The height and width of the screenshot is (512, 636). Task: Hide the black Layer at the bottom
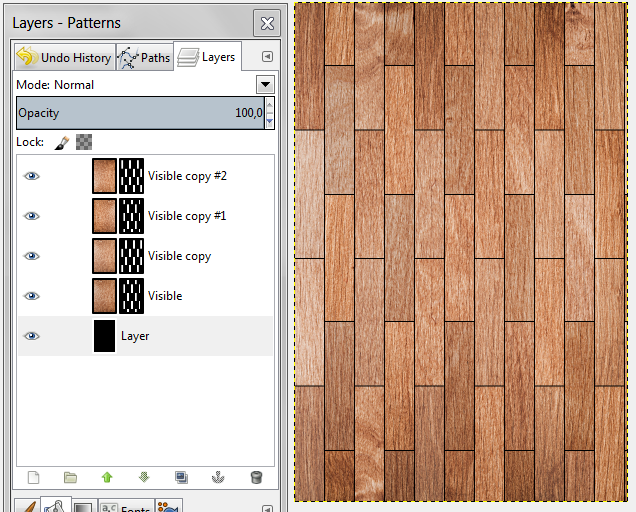32,336
